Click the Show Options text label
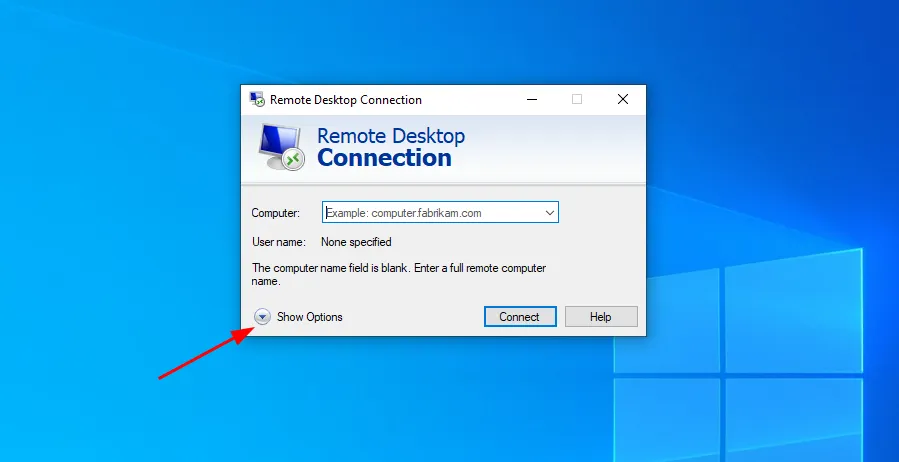Screen dimensions: 899x462 (x=309, y=317)
